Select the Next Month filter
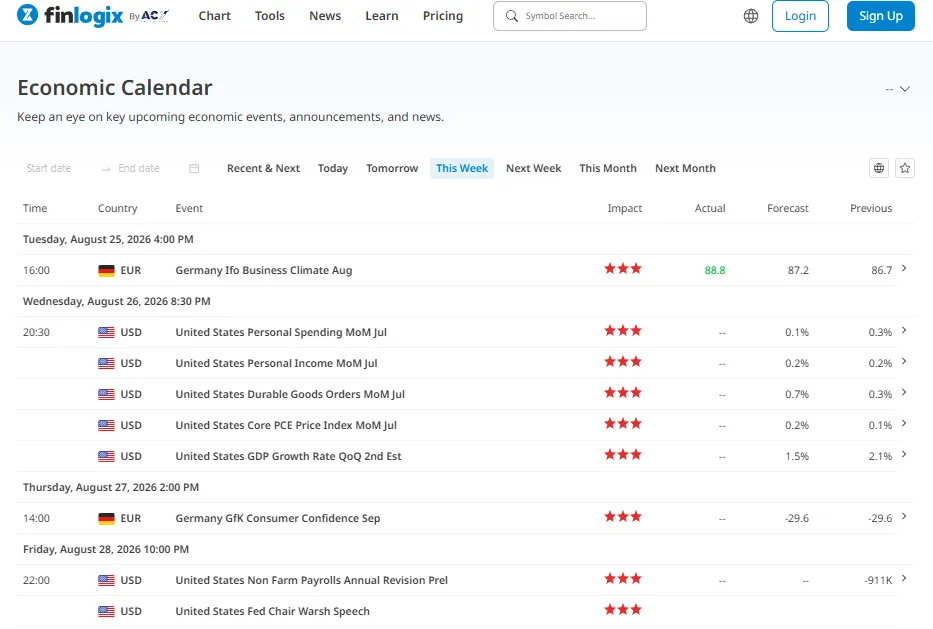Viewport: 933px width, 629px height. 685,168
